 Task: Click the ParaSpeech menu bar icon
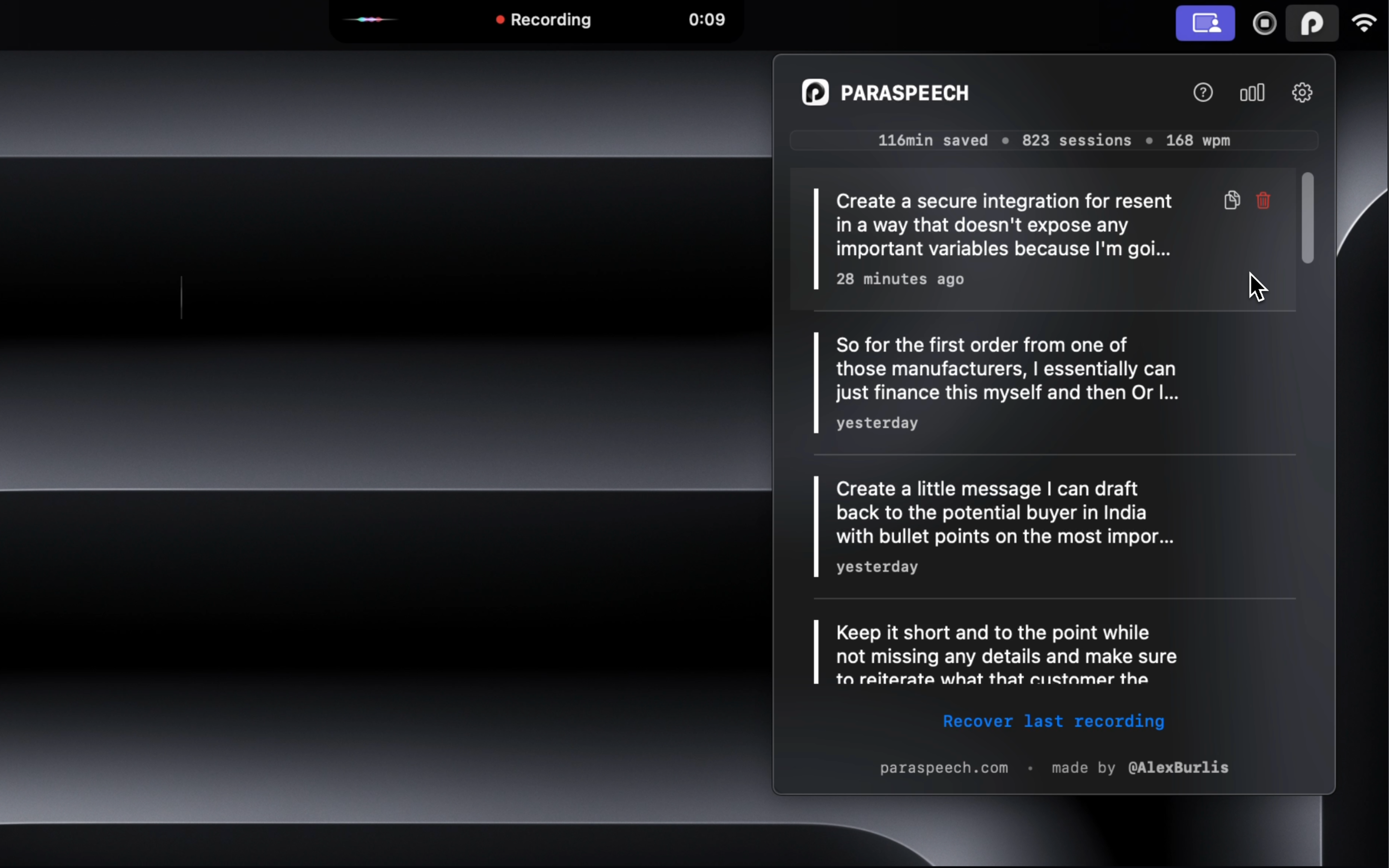[1311, 24]
